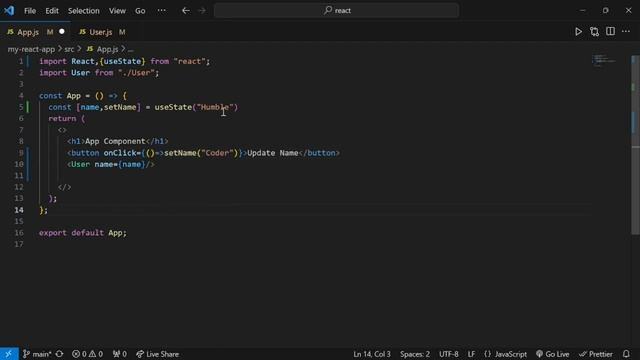
Task: Select my-react-app in the breadcrumb
Action: coord(31,49)
